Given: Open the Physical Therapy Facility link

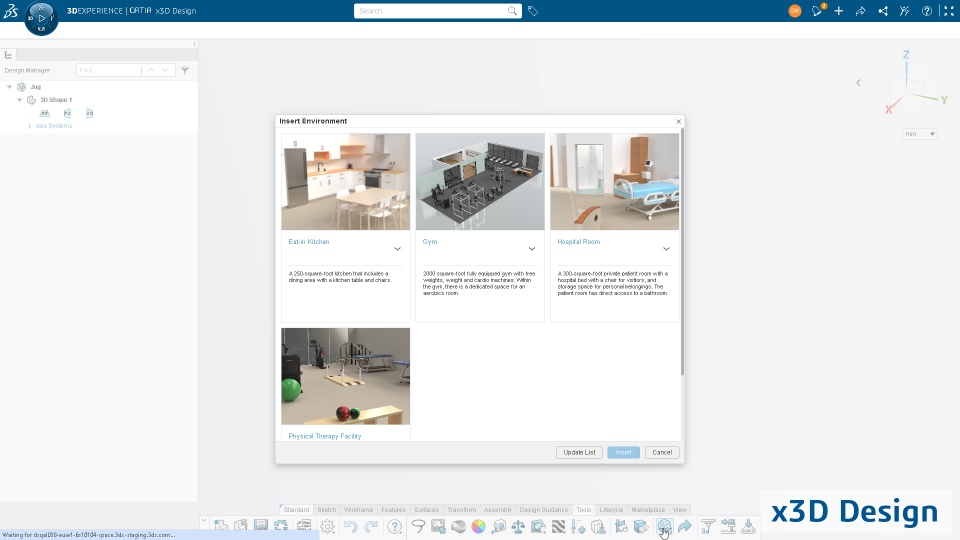Looking at the screenshot, I should tap(324, 436).
